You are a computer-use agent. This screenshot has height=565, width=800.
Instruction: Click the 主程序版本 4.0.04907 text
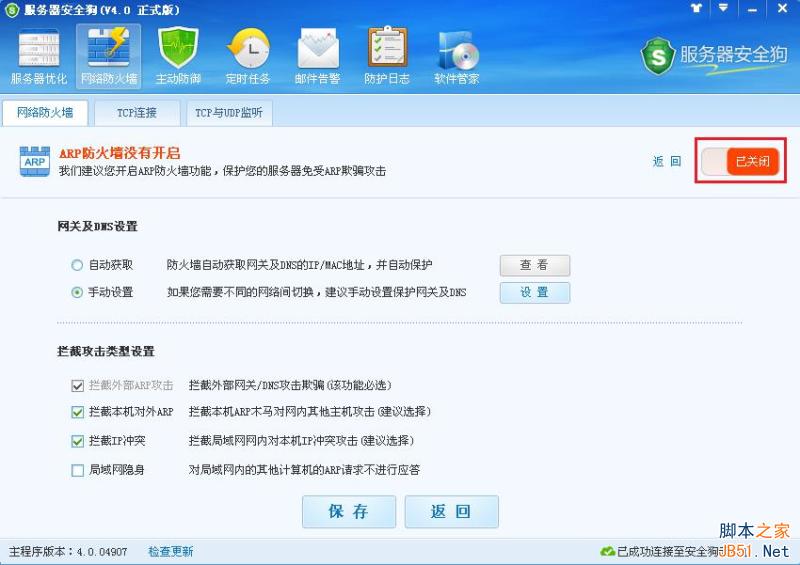pyautogui.click(x=68, y=551)
